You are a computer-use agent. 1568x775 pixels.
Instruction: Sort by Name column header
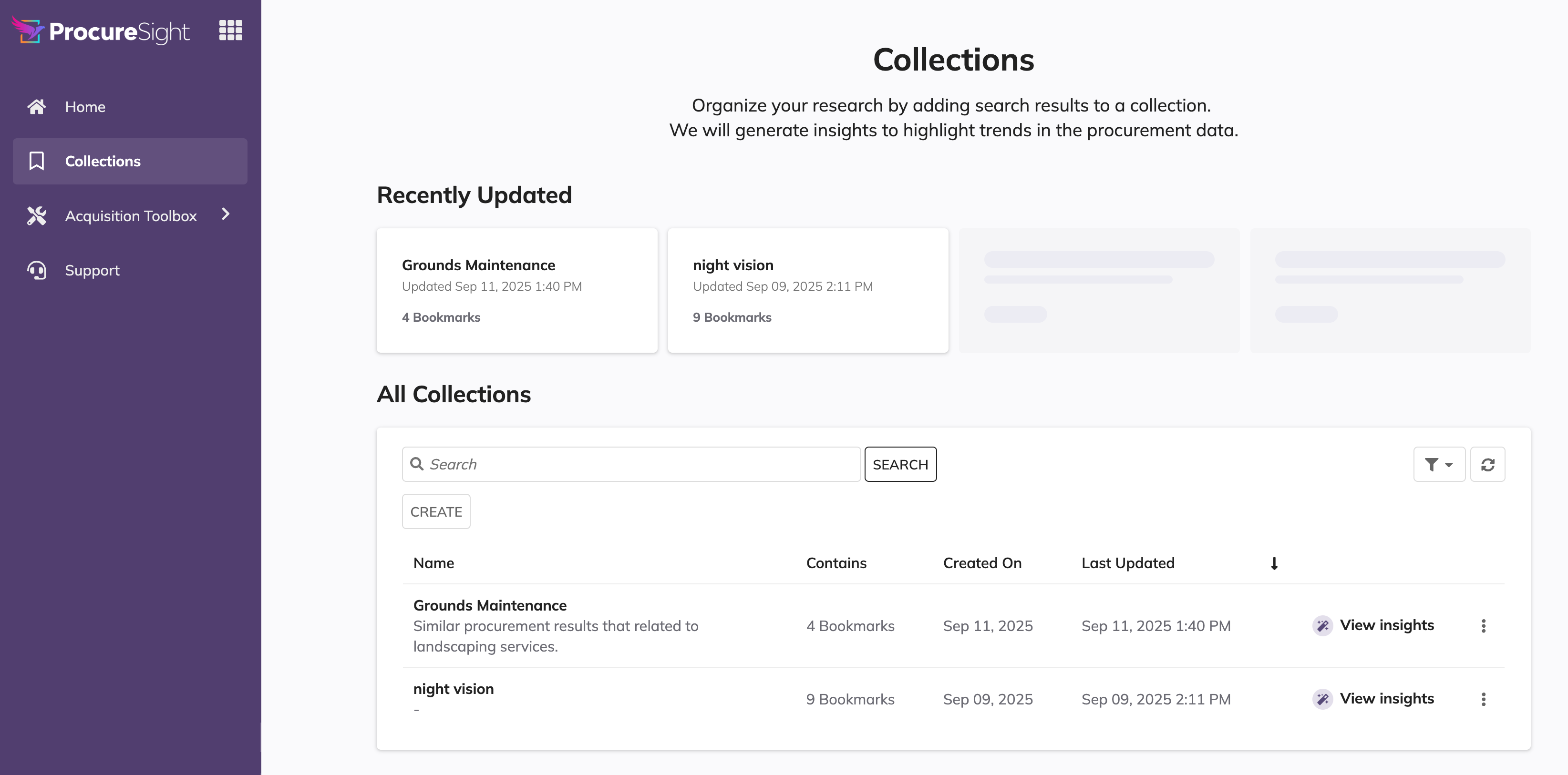[x=433, y=563]
